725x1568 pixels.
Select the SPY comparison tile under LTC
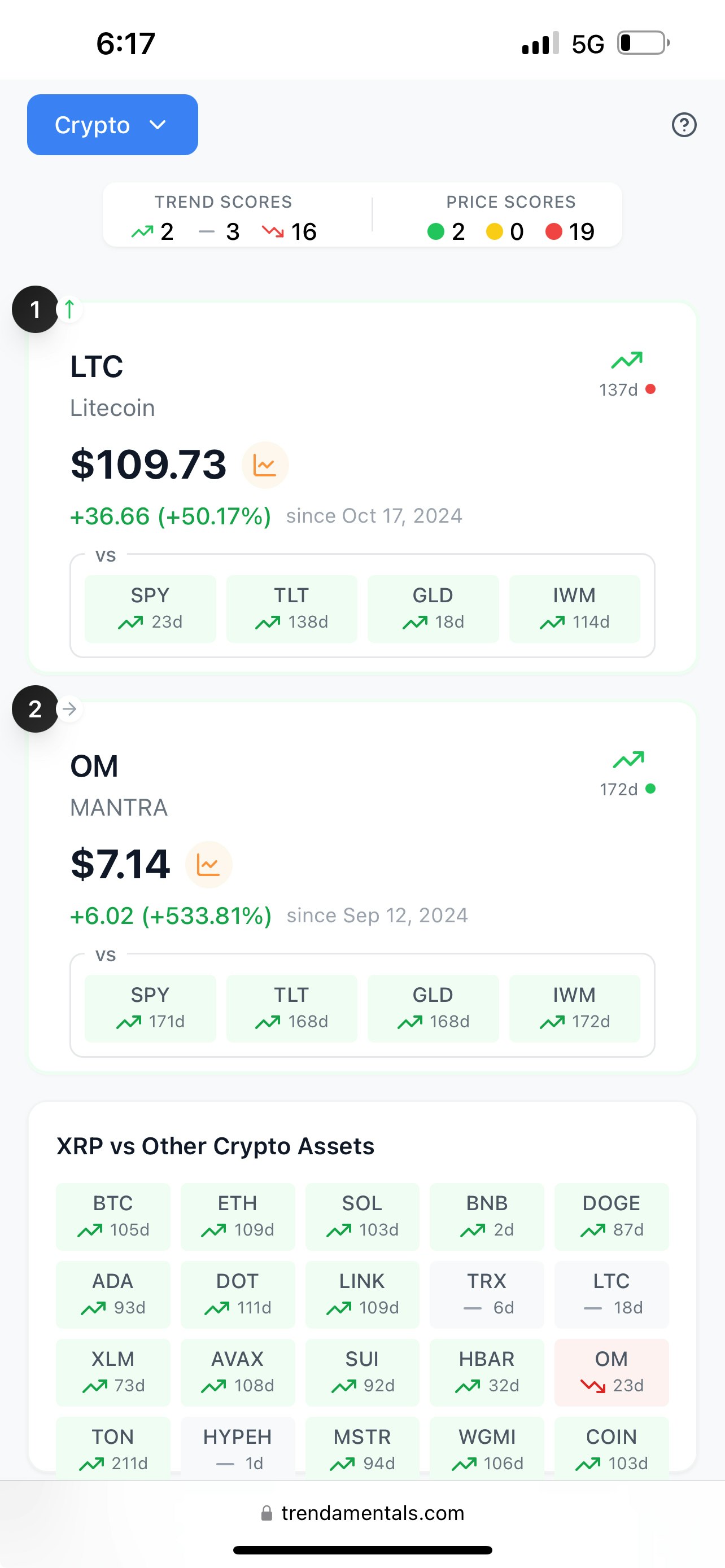coord(150,608)
